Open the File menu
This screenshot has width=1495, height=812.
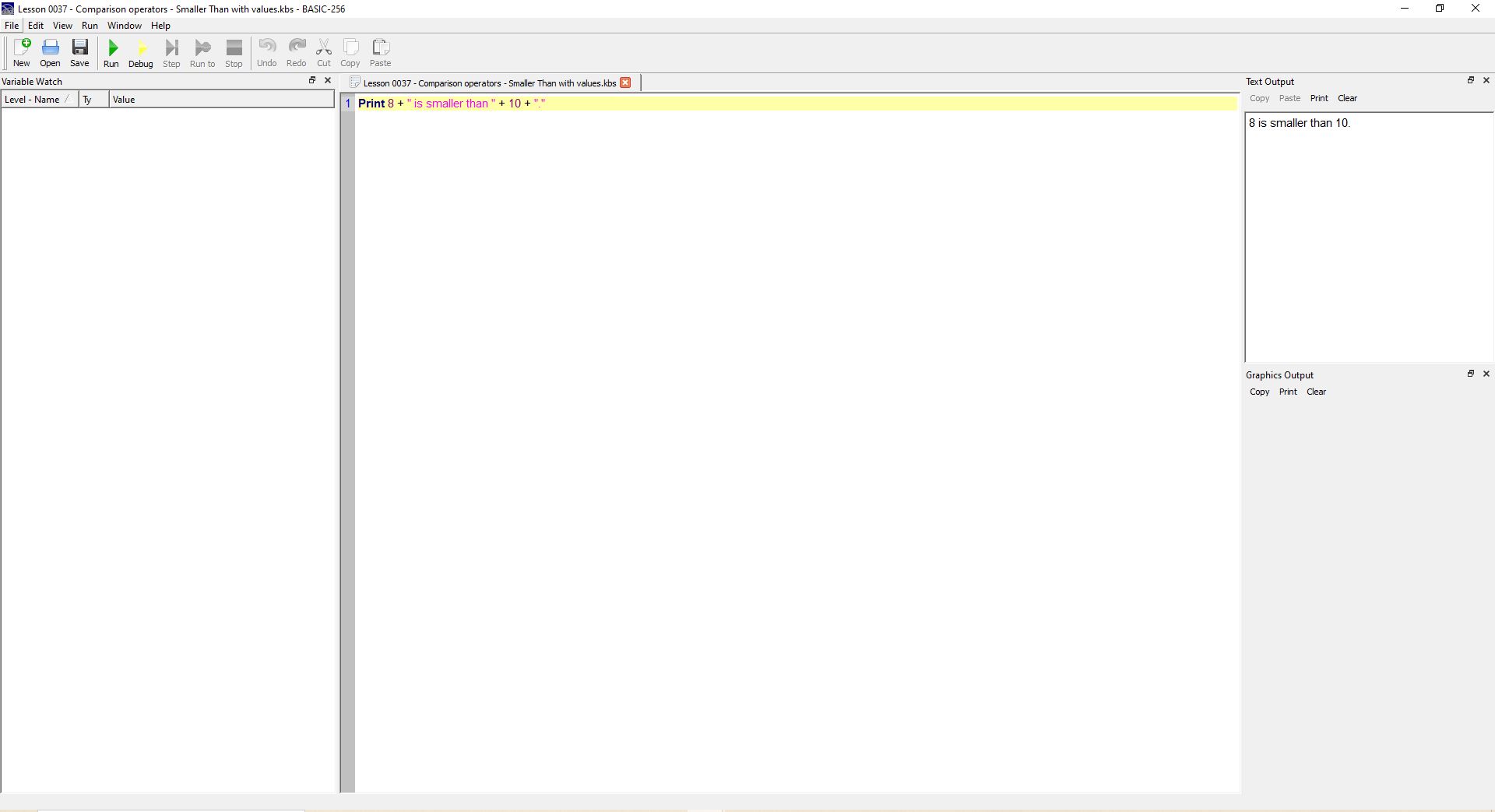click(12, 26)
